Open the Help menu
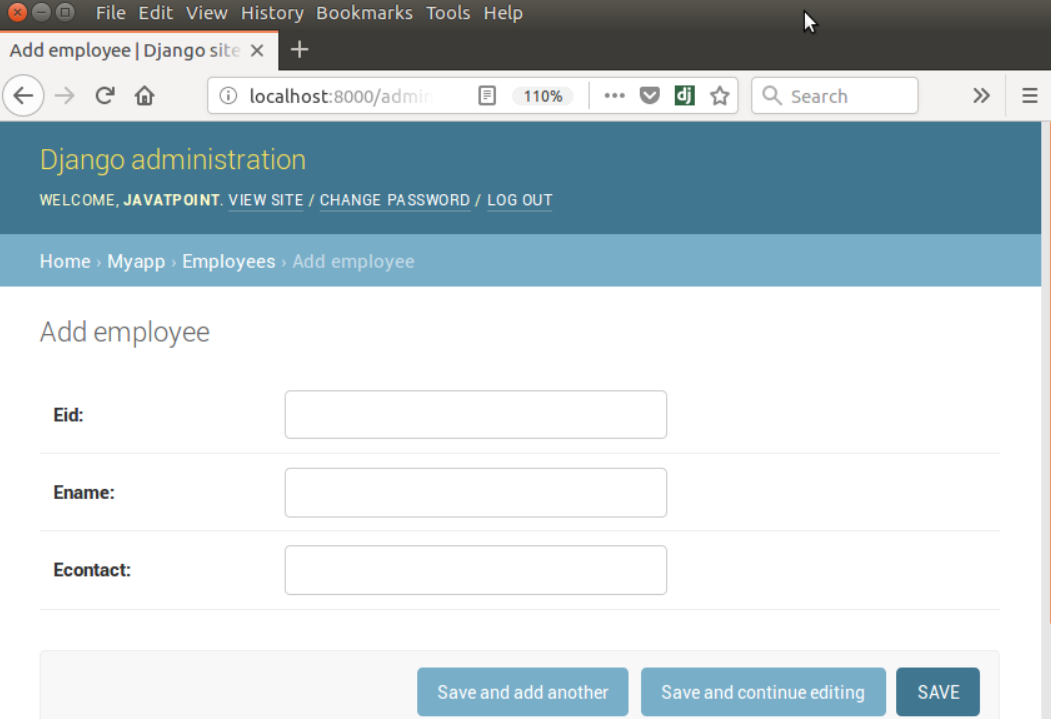Image resolution: width=1051 pixels, height=719 pixels. point(503,13)
